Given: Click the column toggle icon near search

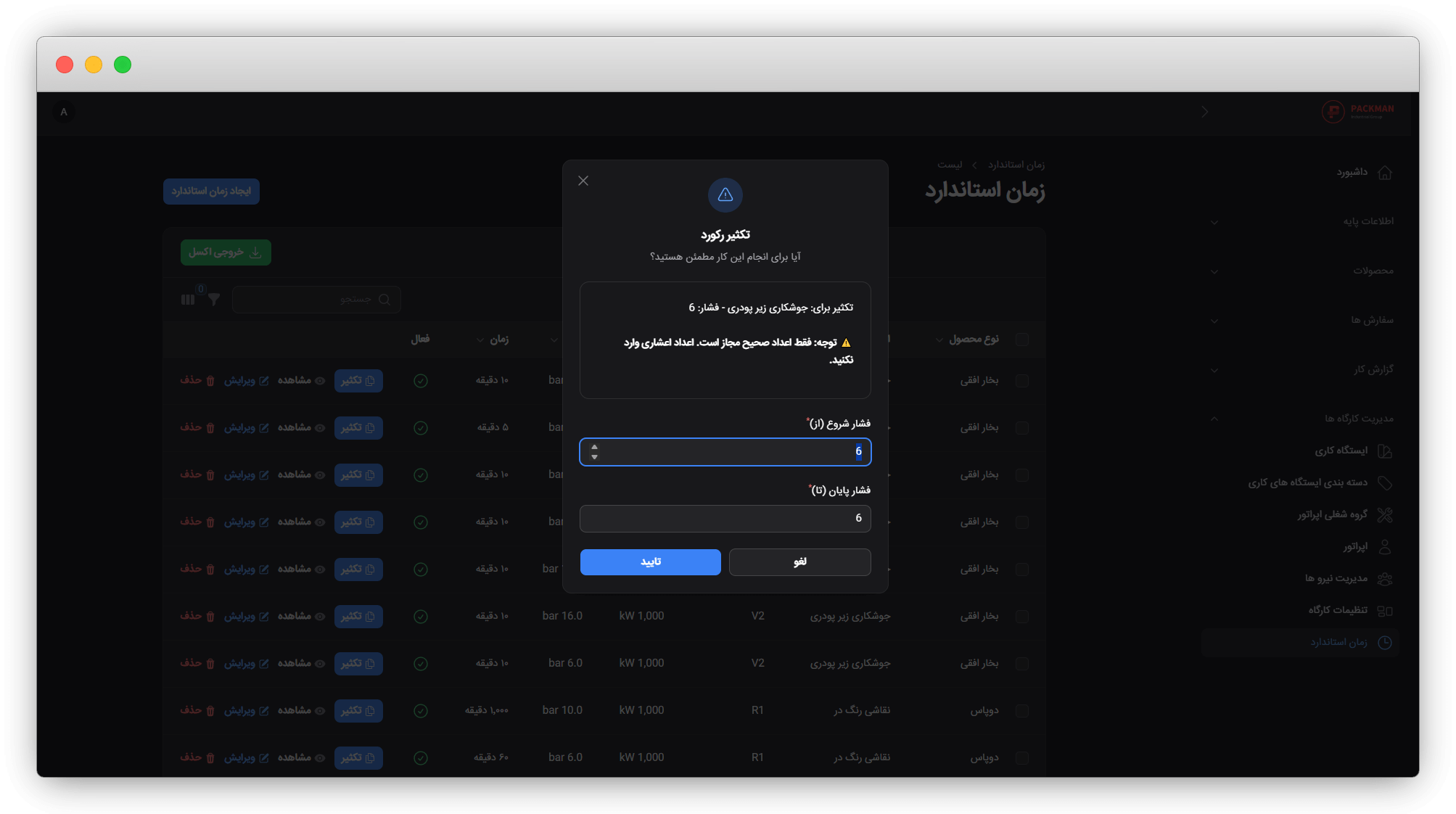Looking at the screenshot, I should (x=188, y=300).
